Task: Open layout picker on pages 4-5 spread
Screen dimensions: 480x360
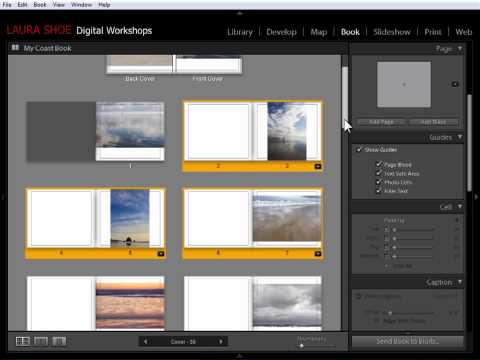Action: (161, 254)
